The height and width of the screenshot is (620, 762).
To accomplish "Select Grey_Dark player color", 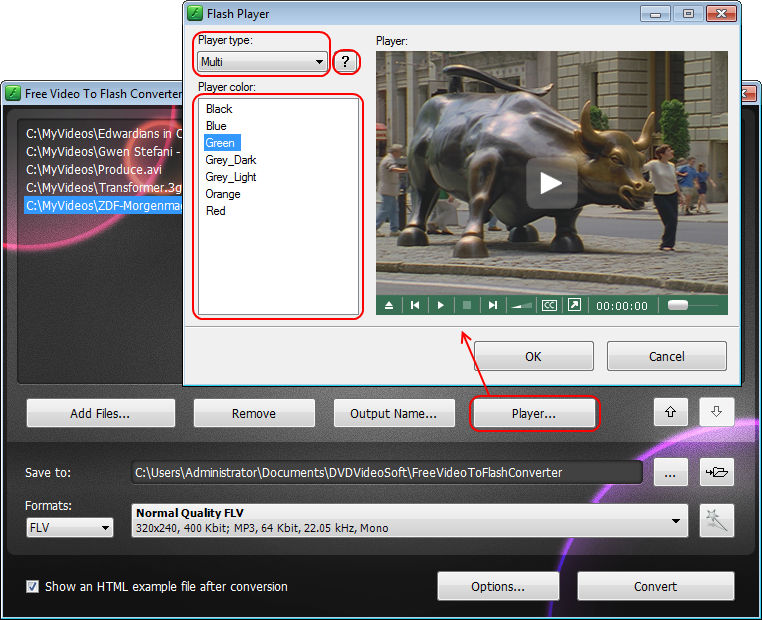I will pyautogui.click(x=231, y=160).
